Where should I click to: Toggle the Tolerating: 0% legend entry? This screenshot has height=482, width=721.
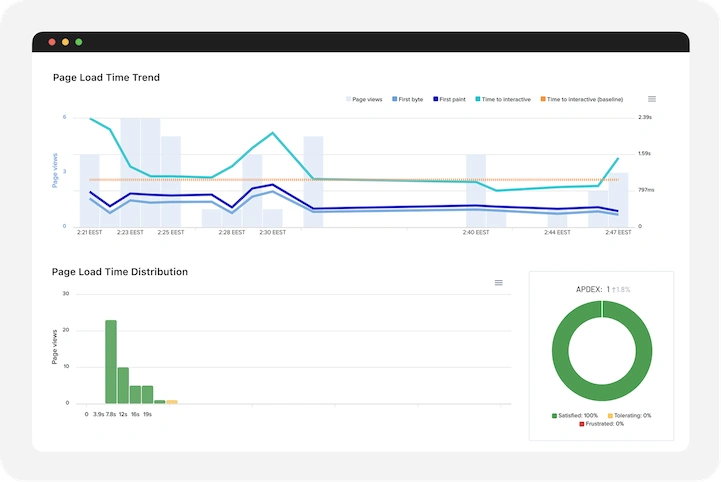(x=633, y=415)
